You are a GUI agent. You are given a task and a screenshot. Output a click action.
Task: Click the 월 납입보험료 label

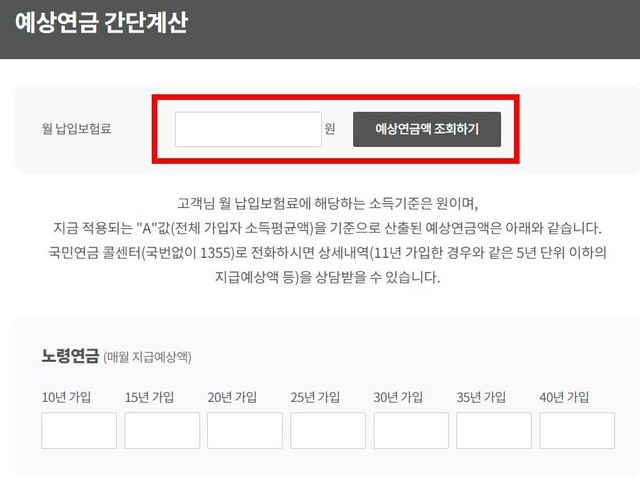click(76, 129)
